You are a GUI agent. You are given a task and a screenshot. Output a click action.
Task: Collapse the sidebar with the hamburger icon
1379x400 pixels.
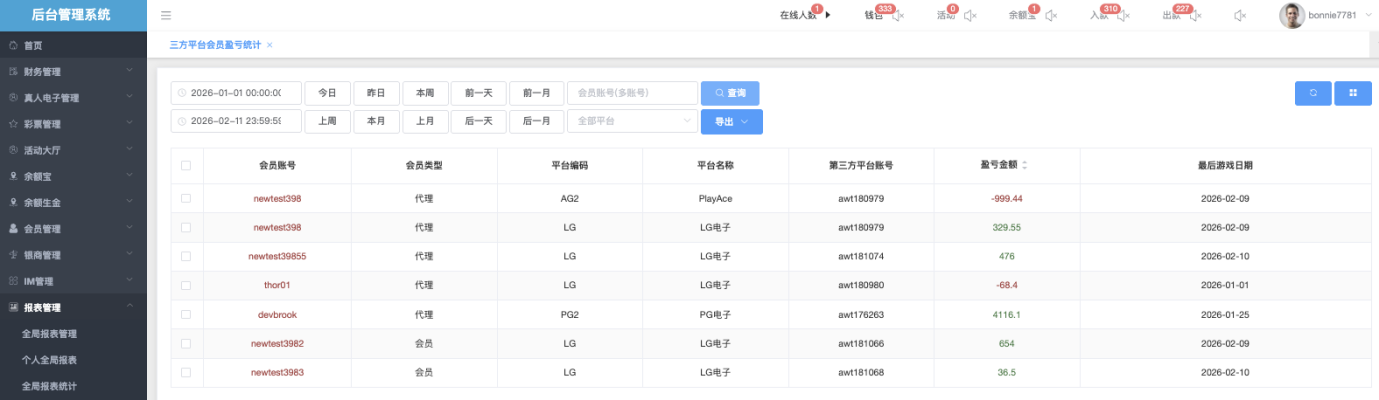(166, 15)
